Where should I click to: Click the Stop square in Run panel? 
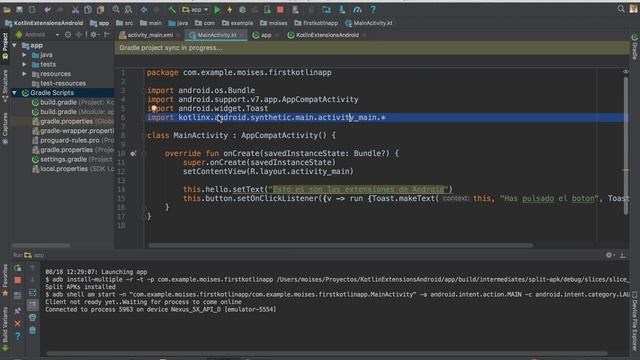pos(18,280)
